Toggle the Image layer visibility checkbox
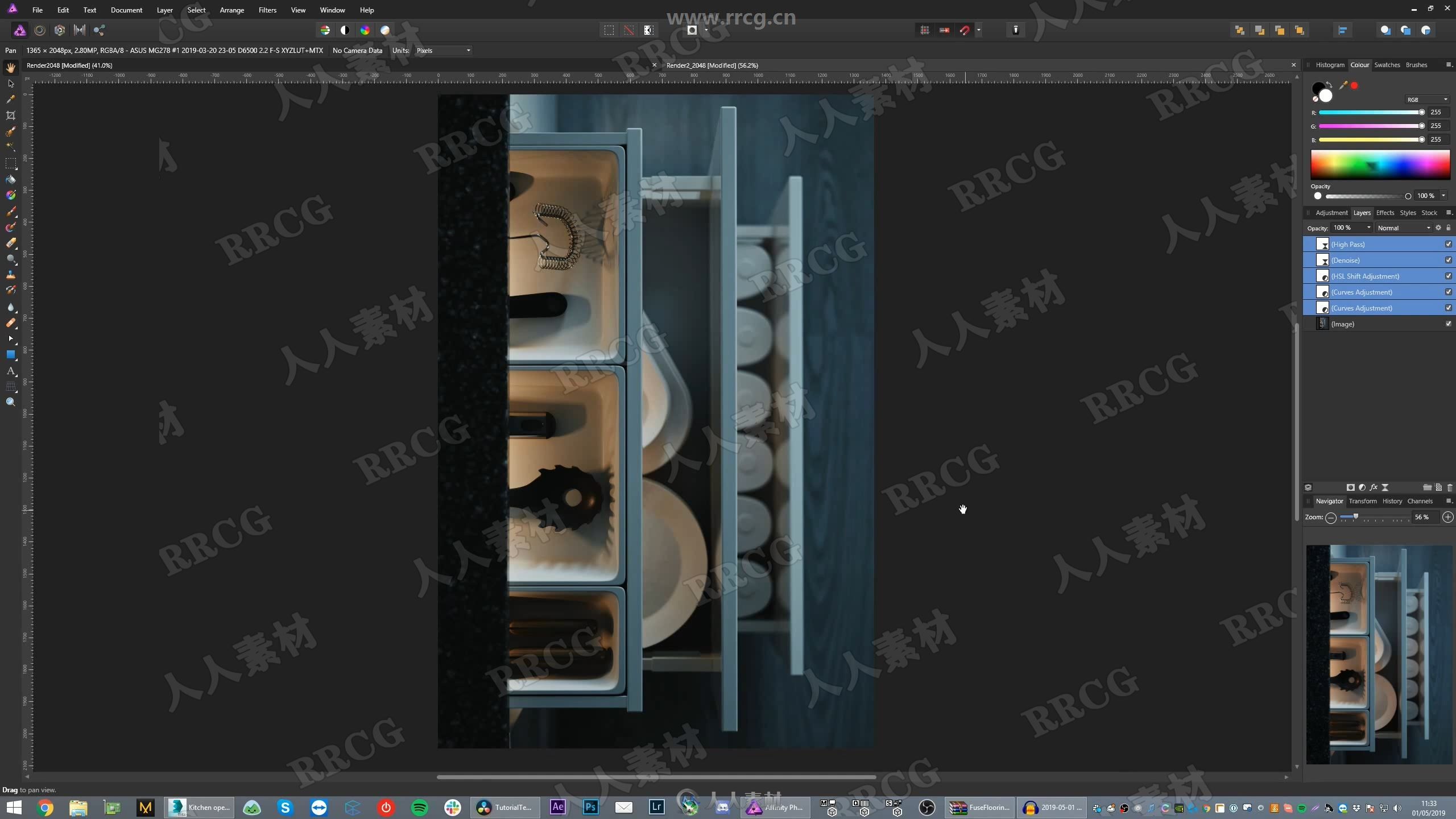The height and width of the screenshot is (819, 1456). [x=1449, y=324]
